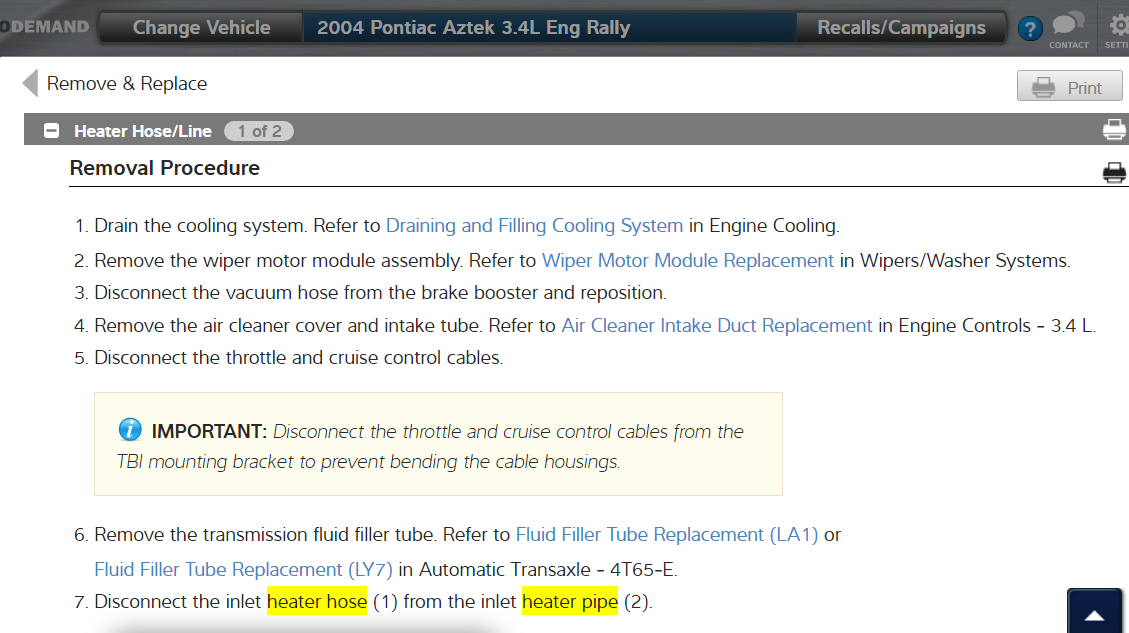
Task: Click the 1 of 2 page indicator badge
Action: coord(259,131)
